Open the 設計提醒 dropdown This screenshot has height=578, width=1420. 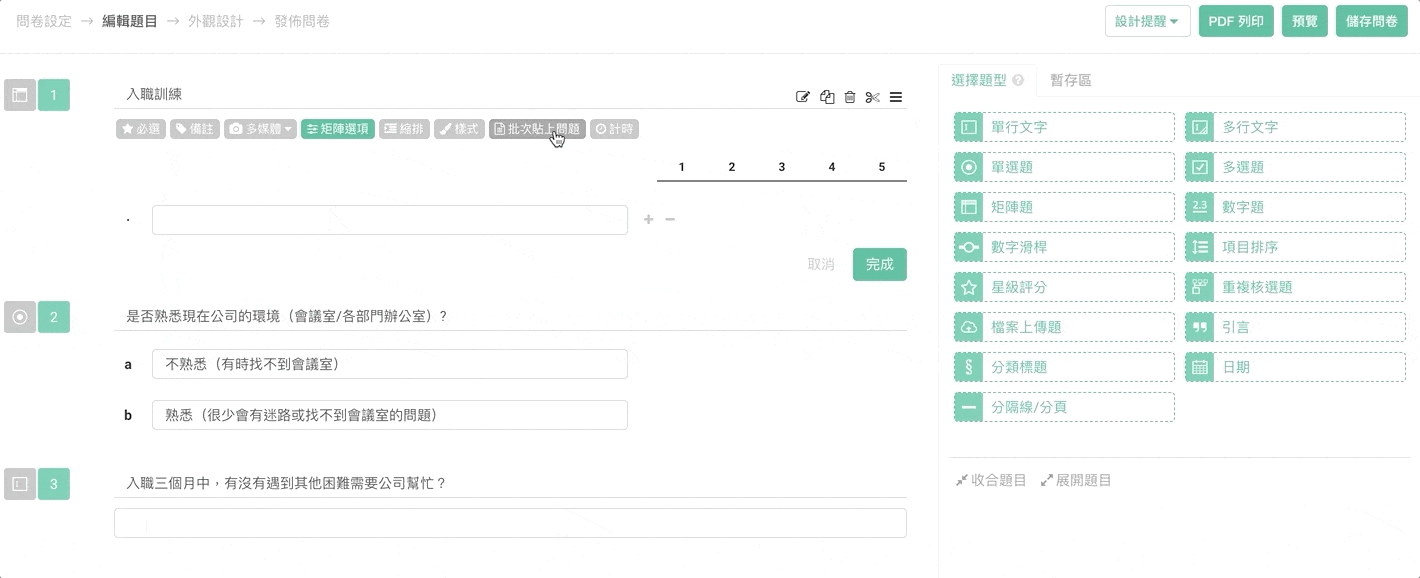pos(1147,21)
